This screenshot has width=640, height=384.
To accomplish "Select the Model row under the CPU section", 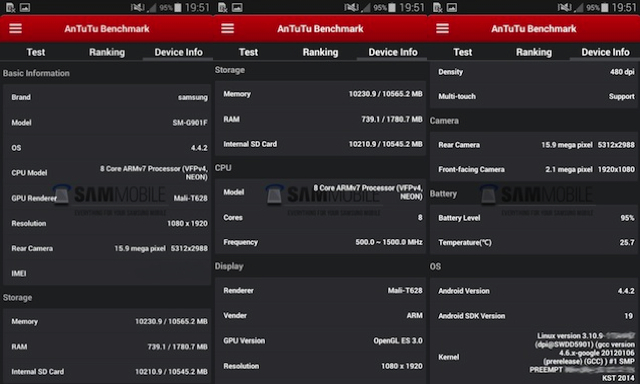I will [320, 192].
